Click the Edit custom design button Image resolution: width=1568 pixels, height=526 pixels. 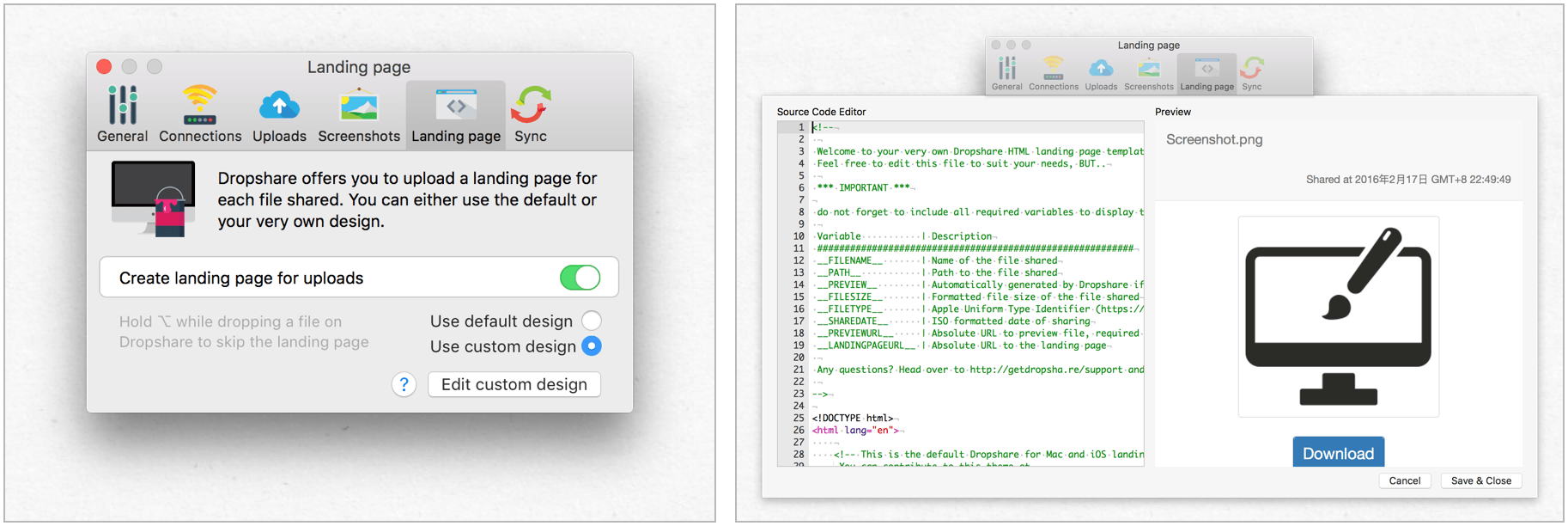pos(514,384)
